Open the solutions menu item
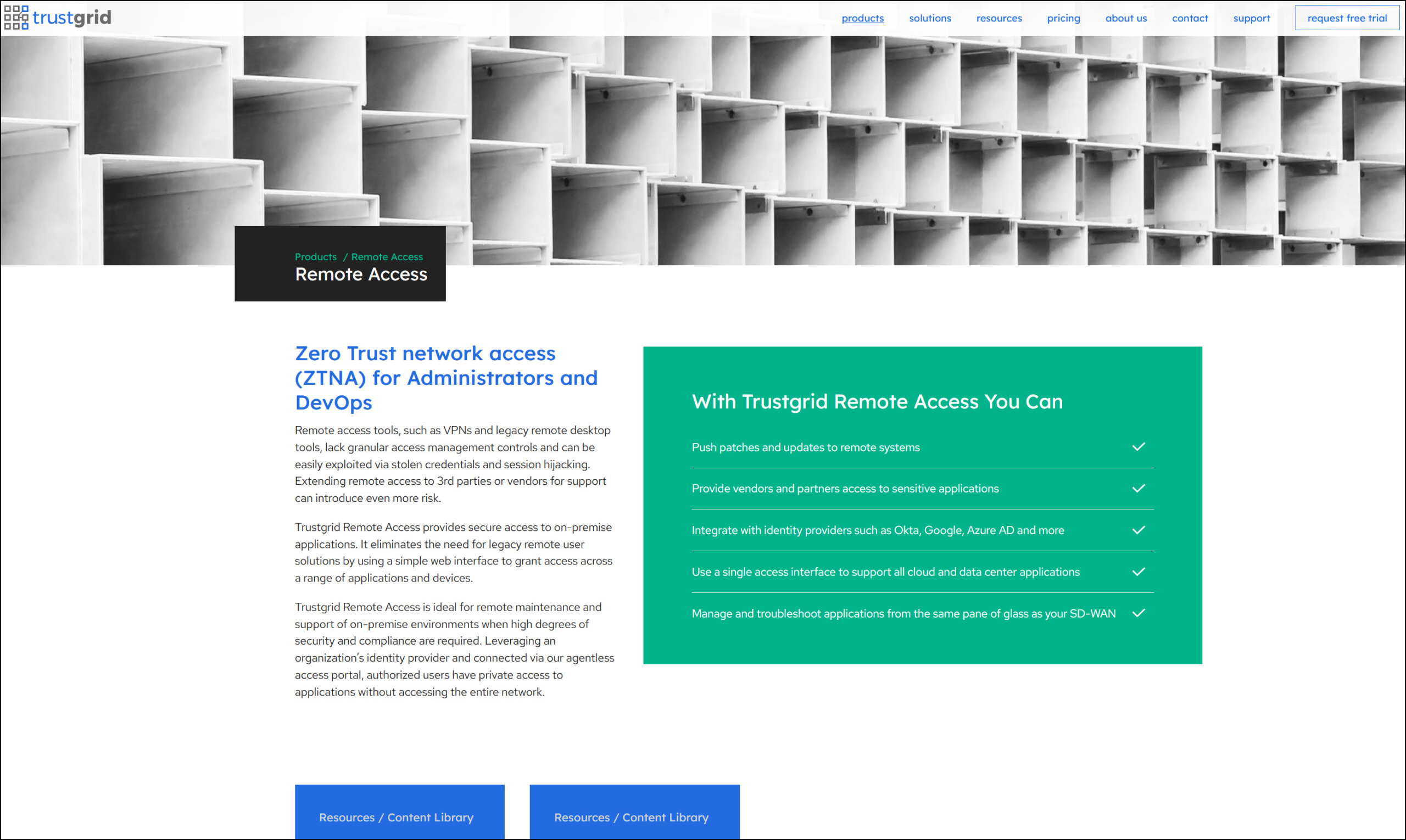This screenshot has width=1406, height=840. click(930, 18)
